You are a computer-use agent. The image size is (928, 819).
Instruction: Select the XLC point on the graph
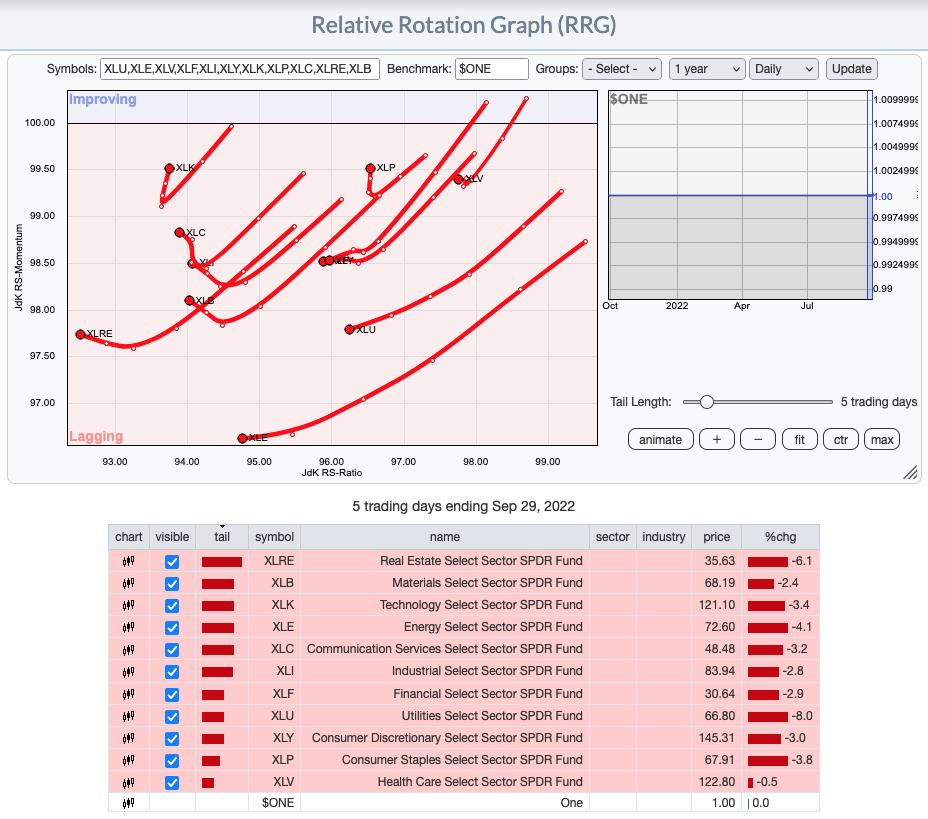coord(179,233)
